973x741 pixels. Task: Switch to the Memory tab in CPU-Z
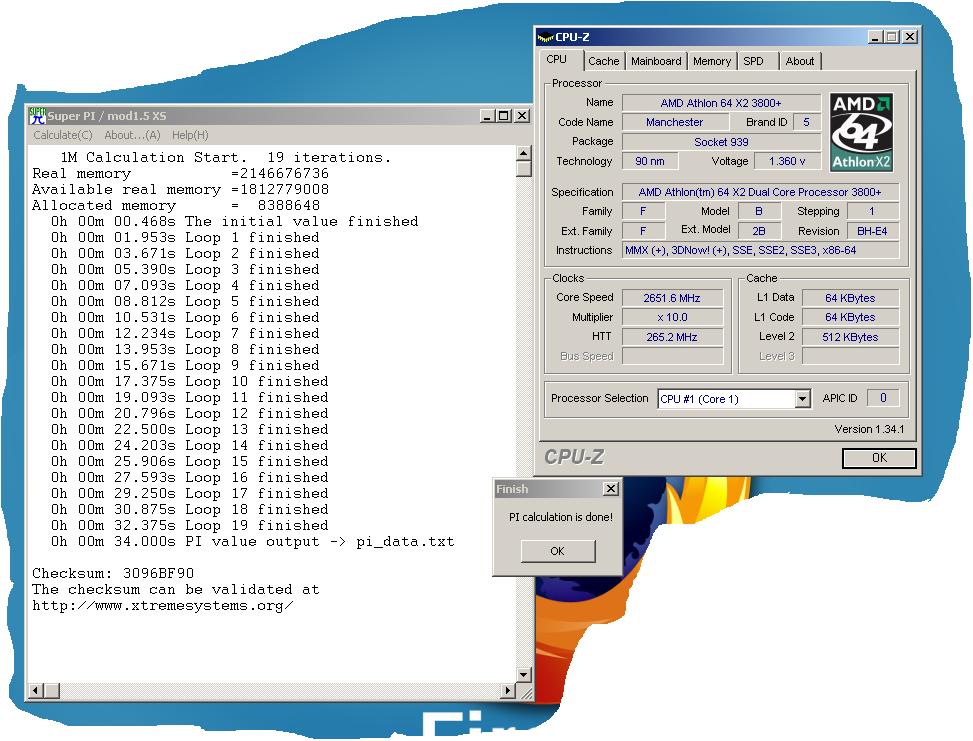pos(712,61)
